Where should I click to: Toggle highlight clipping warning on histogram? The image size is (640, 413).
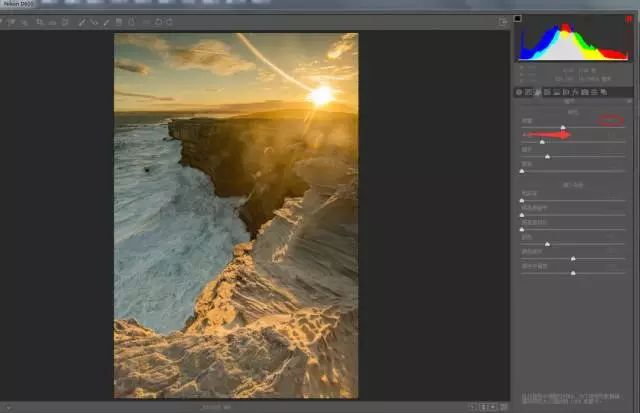(629, 18)
